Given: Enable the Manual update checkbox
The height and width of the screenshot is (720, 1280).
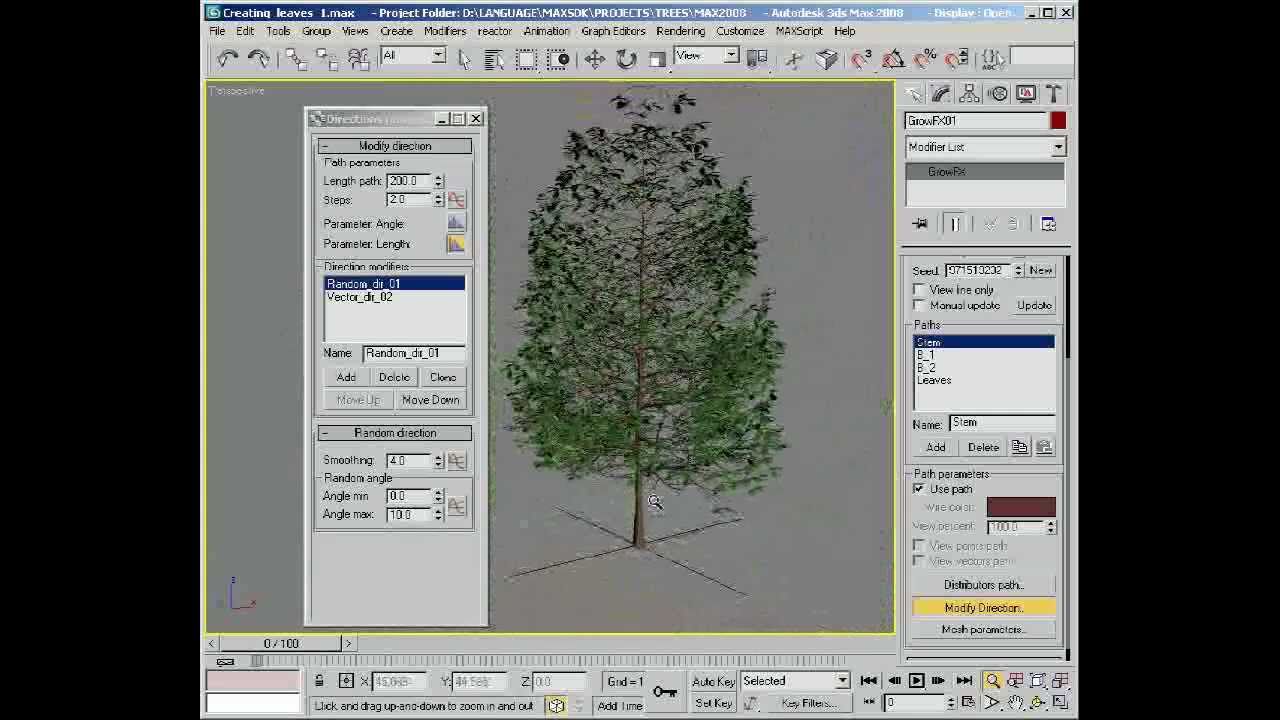Looking at the screenshot, I should point(919,305).
